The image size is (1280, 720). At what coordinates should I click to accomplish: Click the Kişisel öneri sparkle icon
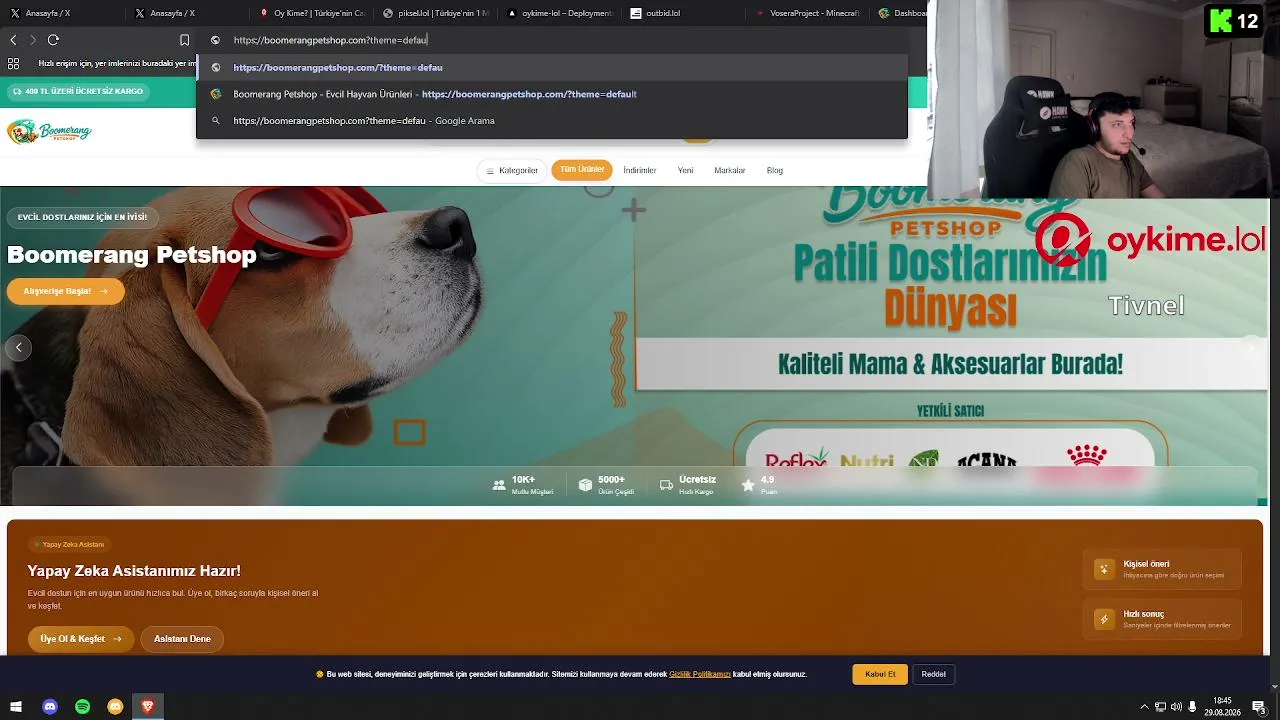pyautogui.click(x=1104, y=569)
